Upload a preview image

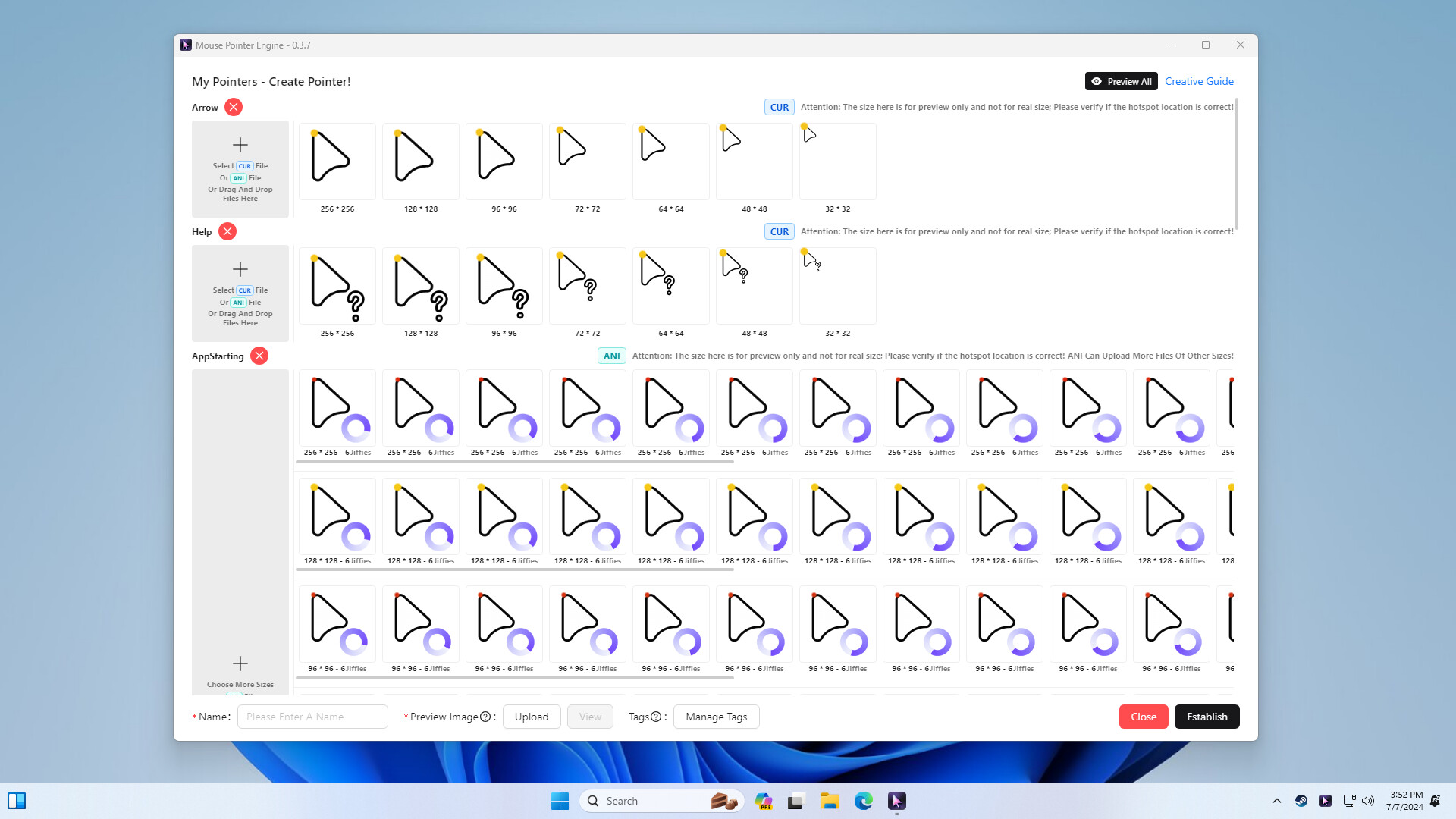coord(532,716)
